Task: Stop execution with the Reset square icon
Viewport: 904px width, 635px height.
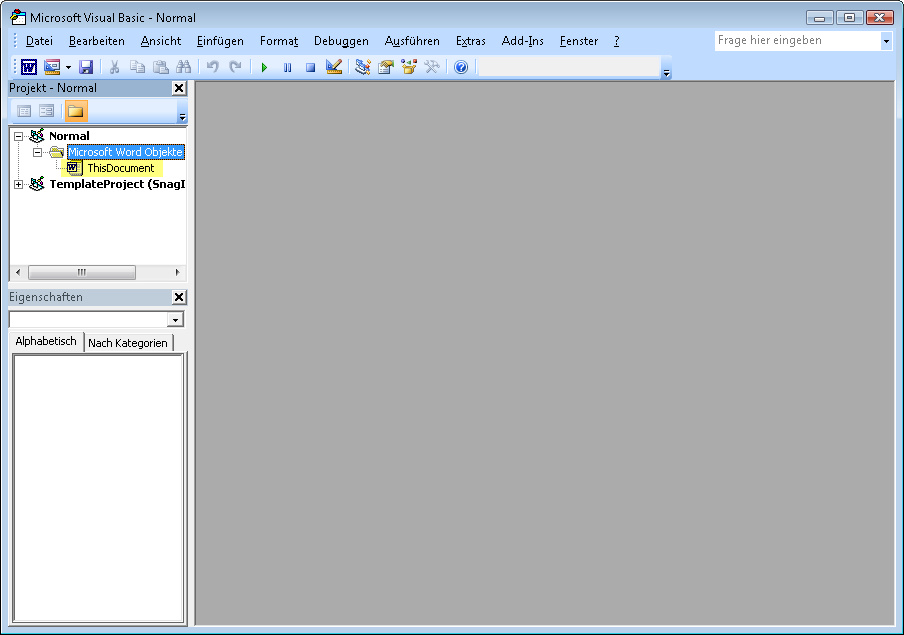Action: coord(310,67)
